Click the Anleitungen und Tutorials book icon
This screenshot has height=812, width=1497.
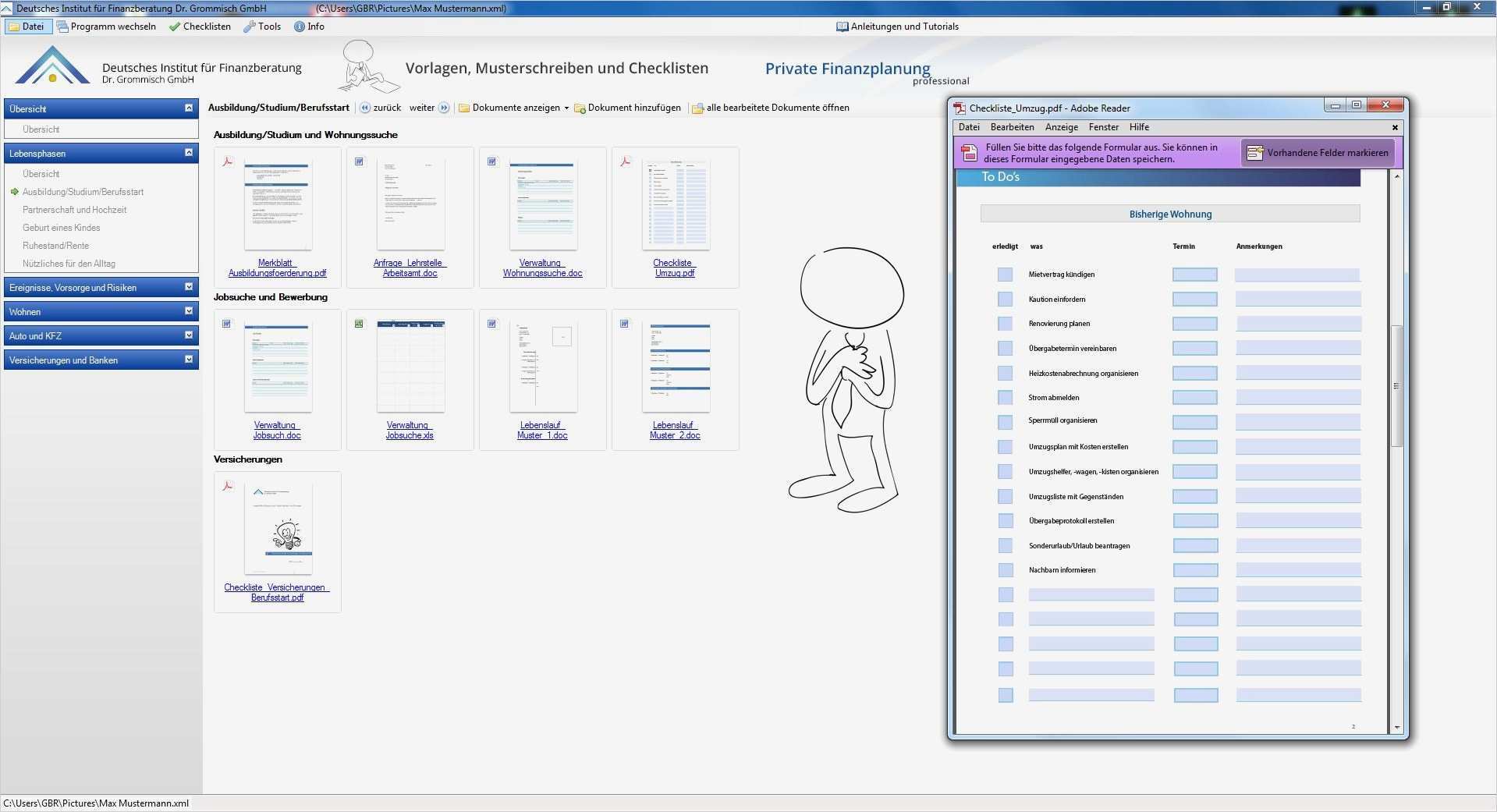[x=842, y=27]
